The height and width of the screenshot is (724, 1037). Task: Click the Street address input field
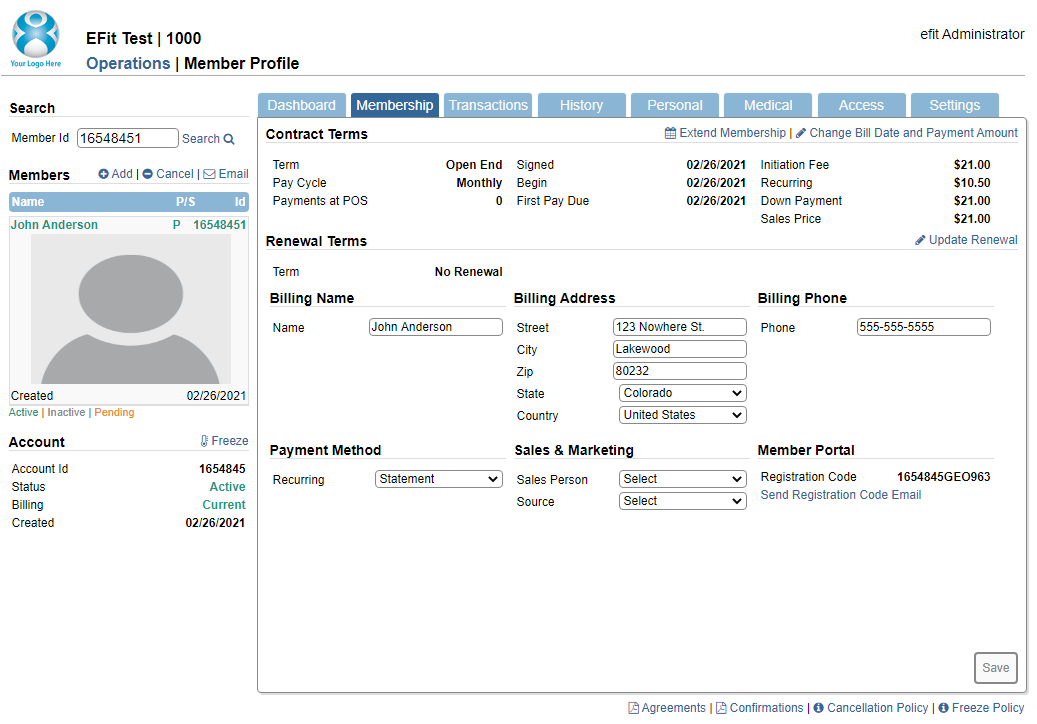pyautogui.click(x=680, y=327)
